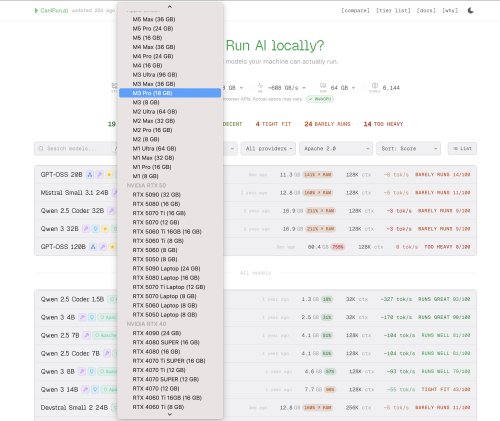Open the All providers dropdown
Viewport: 500px width, 421px height.
point(268,149)
